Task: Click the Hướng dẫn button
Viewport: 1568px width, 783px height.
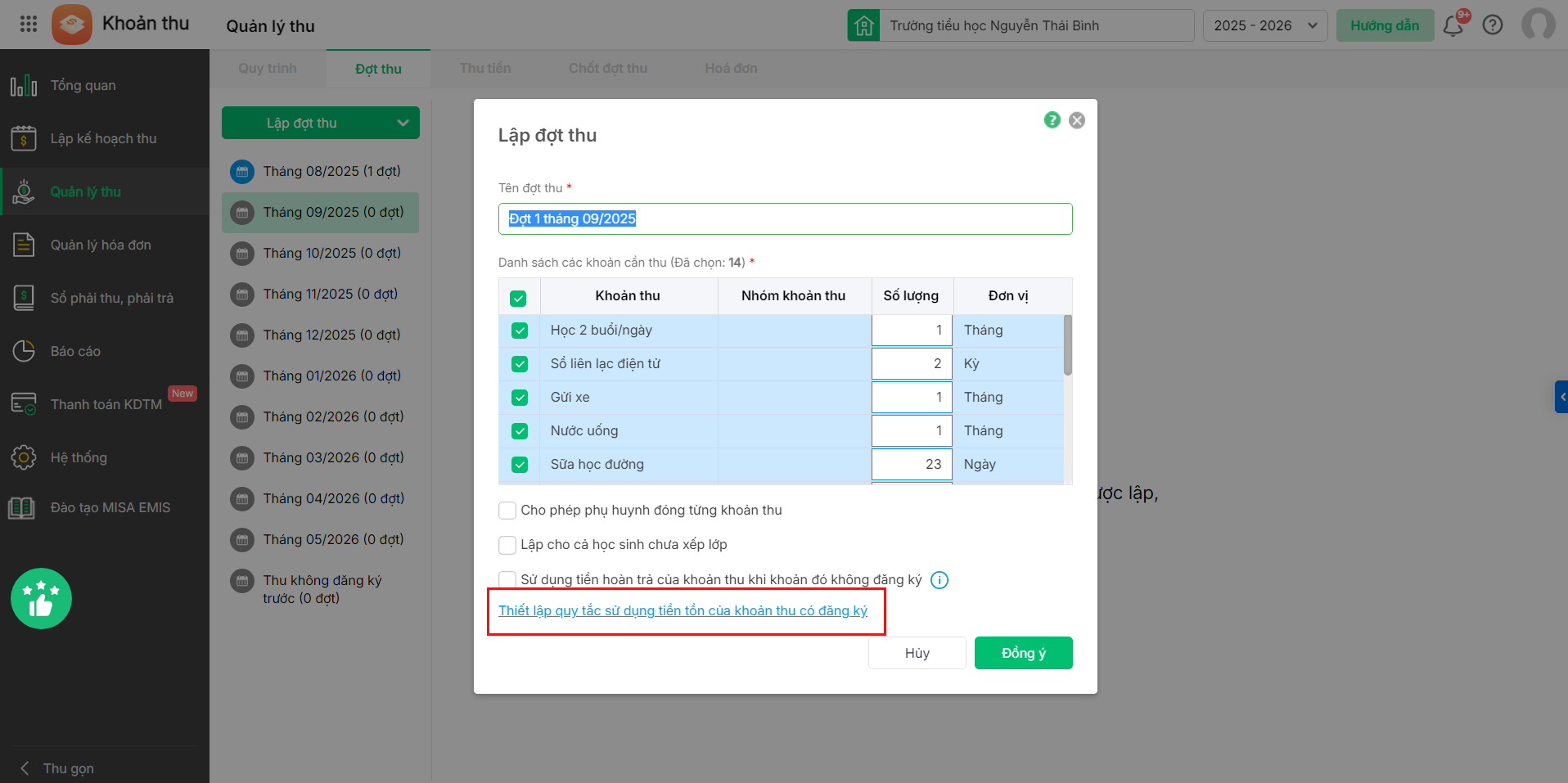Action: 1385,25
